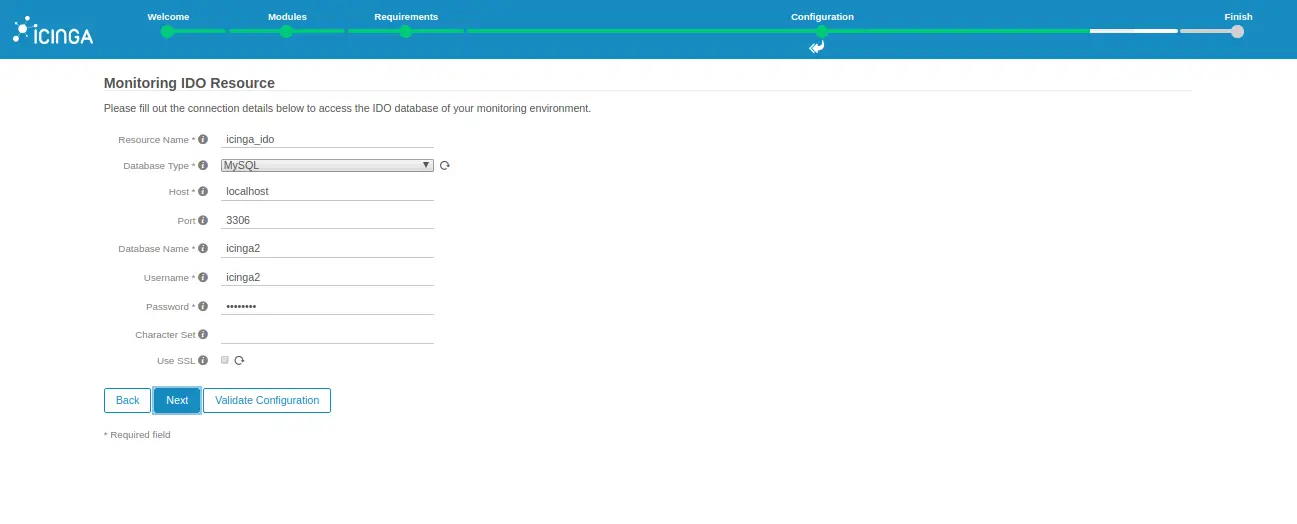Focus the Host field containing localhost

click(327, 190)
